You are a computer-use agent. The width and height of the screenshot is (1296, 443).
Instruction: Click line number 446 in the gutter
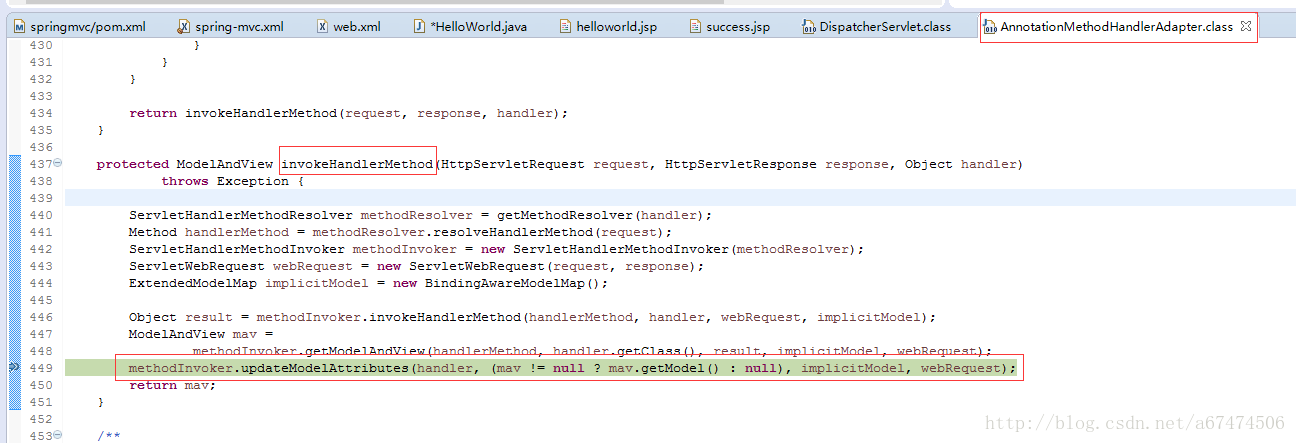pyautogui.click(x=40, y=317)
